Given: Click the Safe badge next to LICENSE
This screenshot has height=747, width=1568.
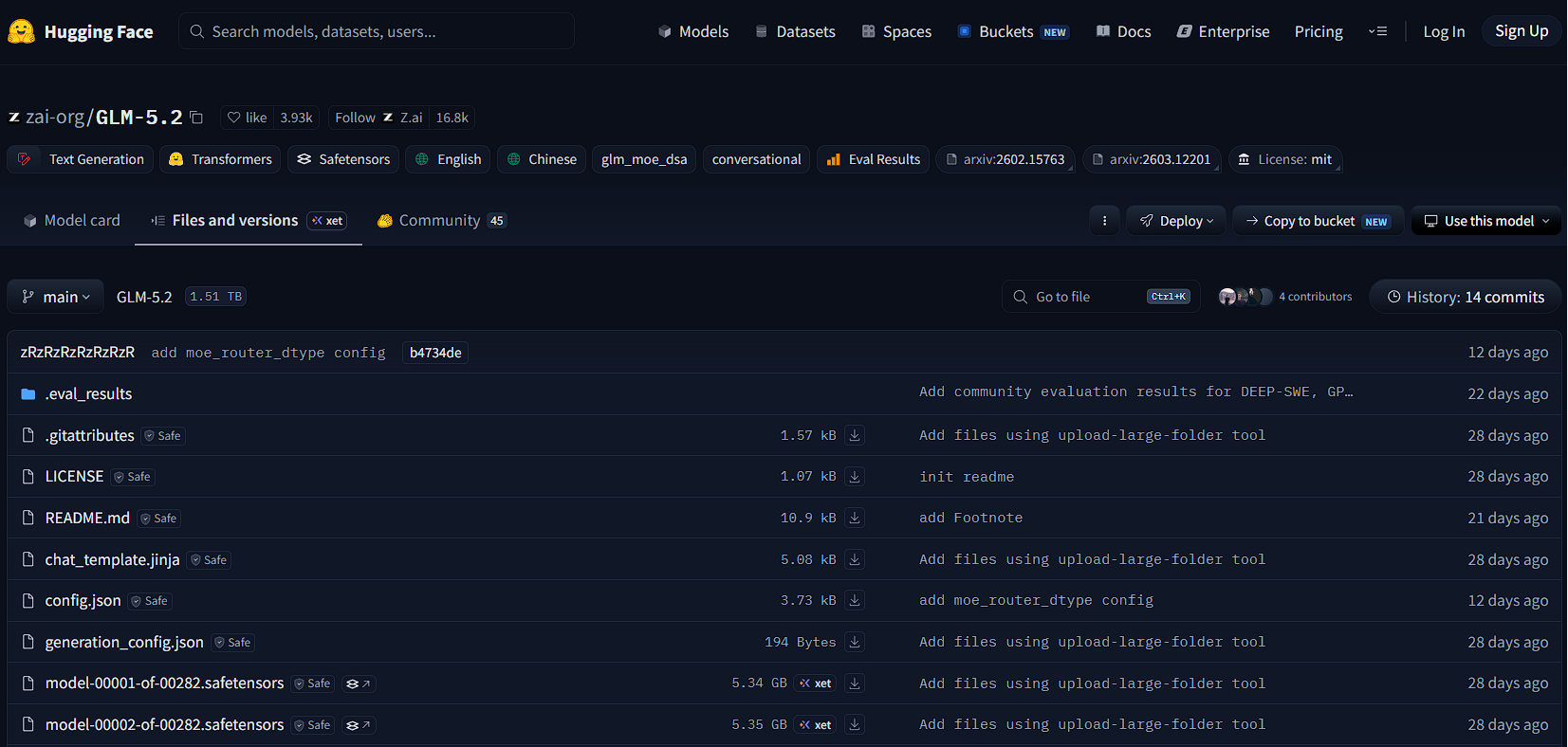Looking at the screenshot, I should pyautogui.click(x=133, y=477).
